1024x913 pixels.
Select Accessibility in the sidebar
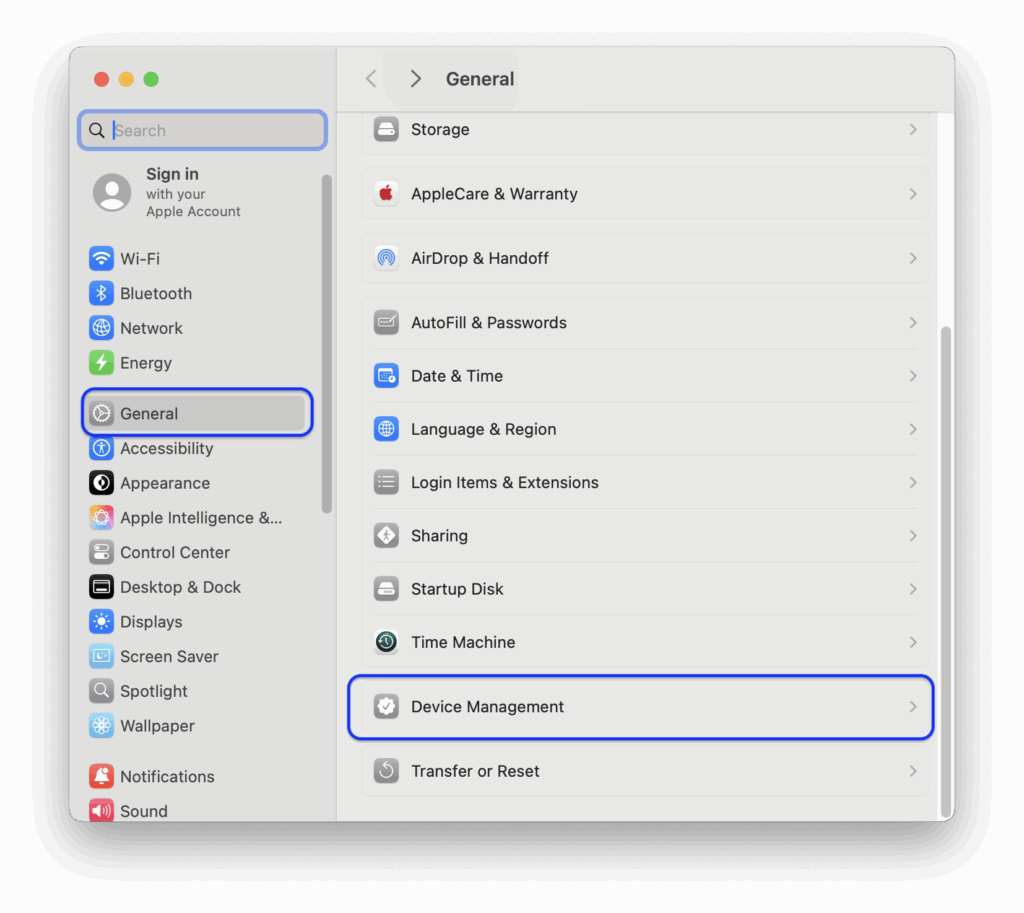click(x=196, y=449)
